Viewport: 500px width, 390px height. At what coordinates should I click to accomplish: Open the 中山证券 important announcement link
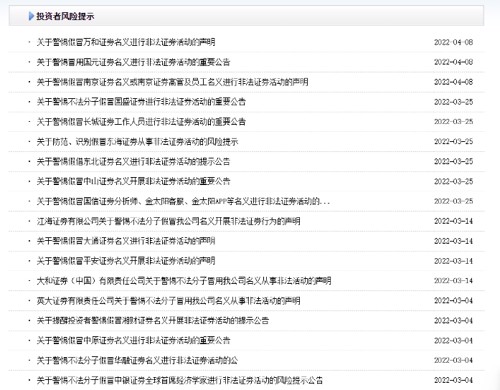(133, 181)
